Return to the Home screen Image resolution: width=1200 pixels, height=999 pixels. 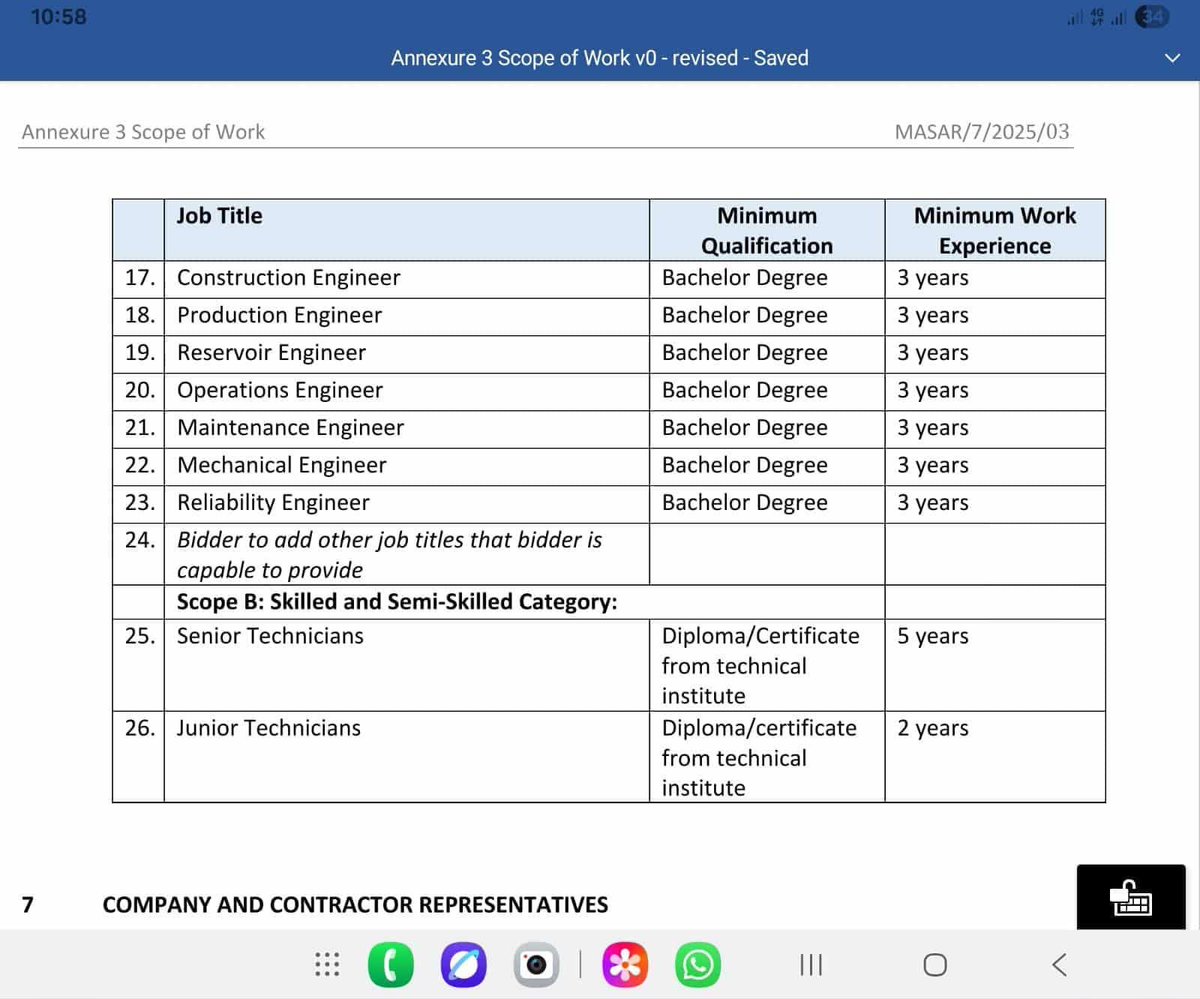[934, 964]
